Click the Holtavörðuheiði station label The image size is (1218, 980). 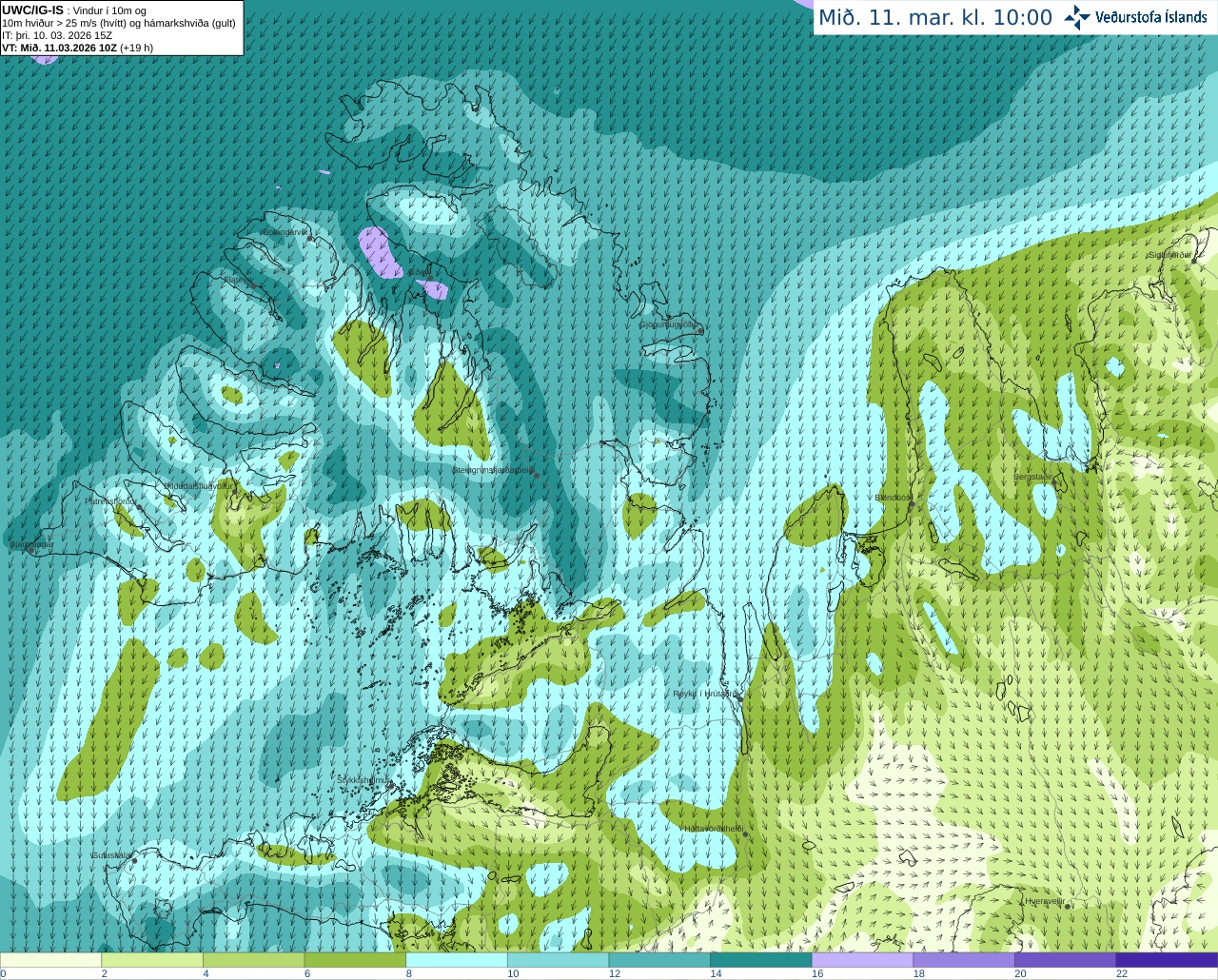[714, 829]
